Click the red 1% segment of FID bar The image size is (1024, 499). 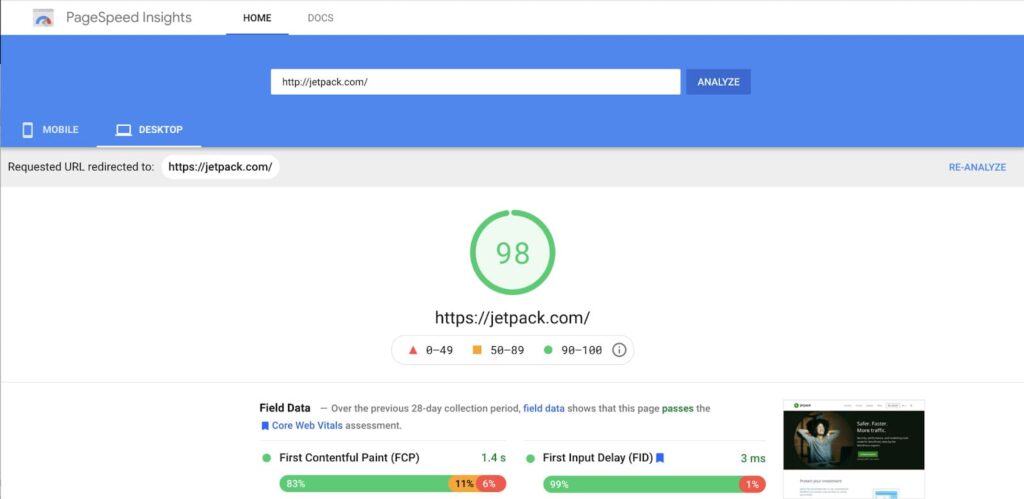(752, 484)
